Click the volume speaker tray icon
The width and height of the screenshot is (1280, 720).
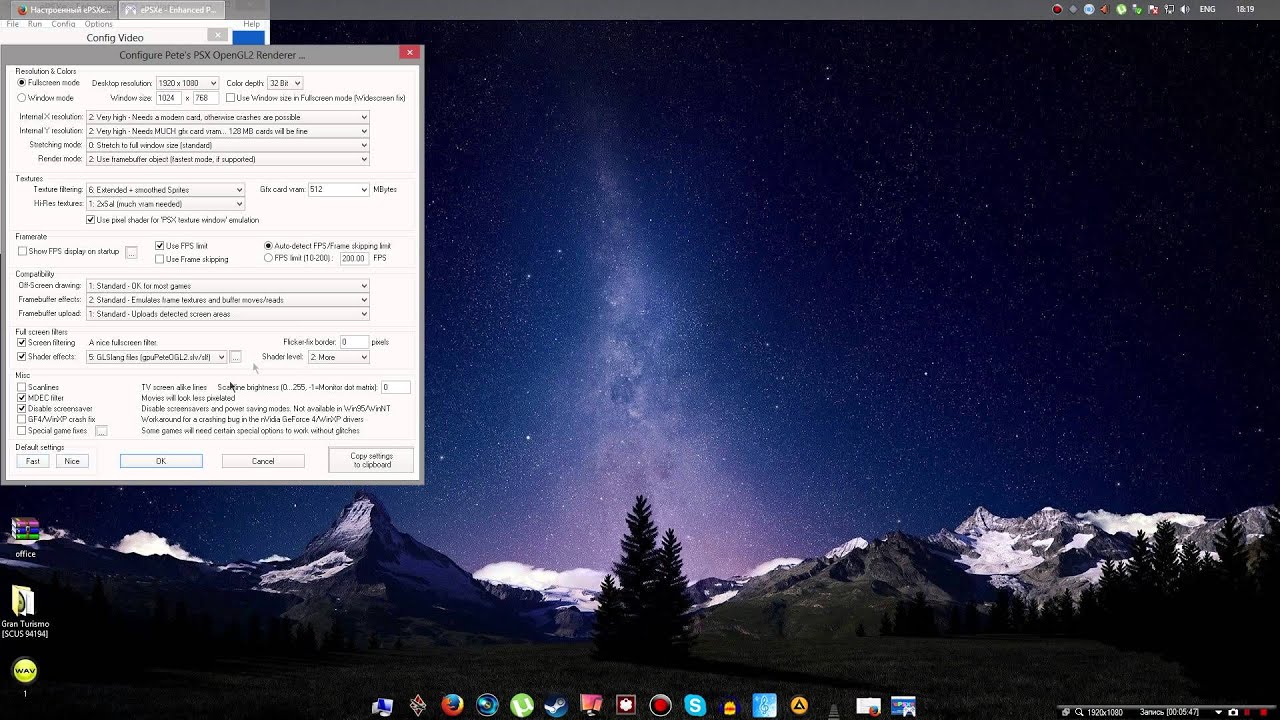point(1184,9)
